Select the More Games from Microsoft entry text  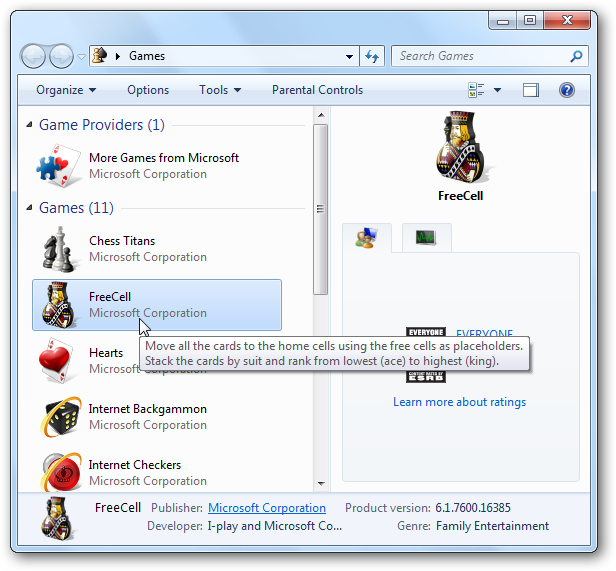164,165
